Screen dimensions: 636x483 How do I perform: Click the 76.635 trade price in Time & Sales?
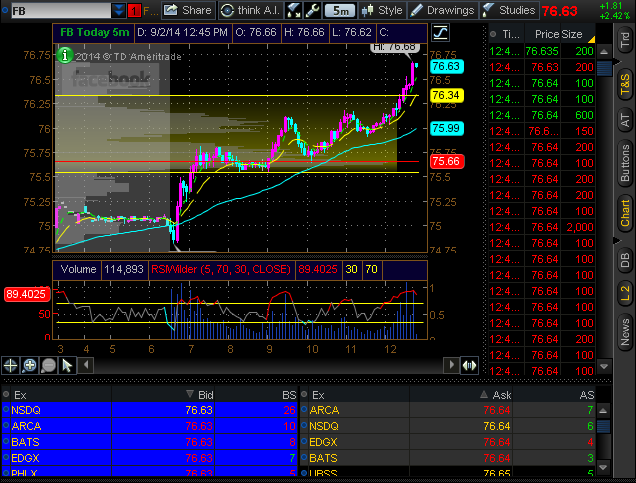(x=542, y=51)
